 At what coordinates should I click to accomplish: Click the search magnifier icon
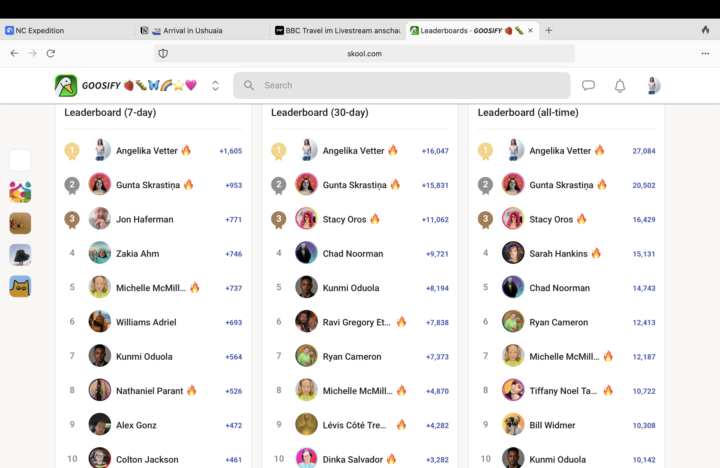pos(249,85)
